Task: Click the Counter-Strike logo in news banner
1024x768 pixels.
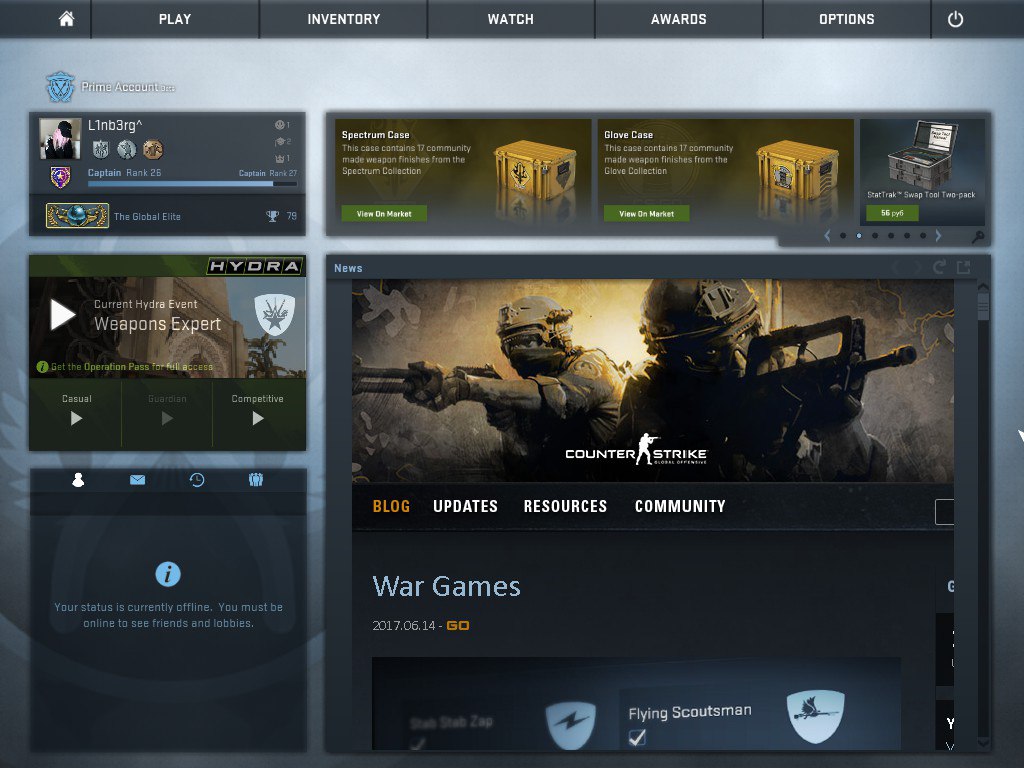Action: [x=636, y=450]
